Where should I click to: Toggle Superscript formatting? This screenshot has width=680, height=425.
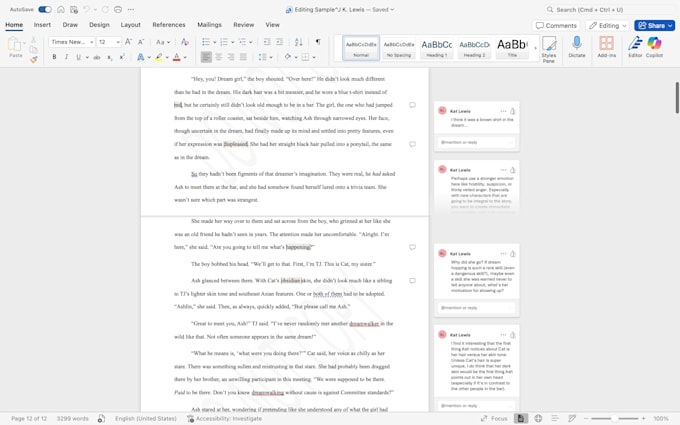[x=122, y=57]
